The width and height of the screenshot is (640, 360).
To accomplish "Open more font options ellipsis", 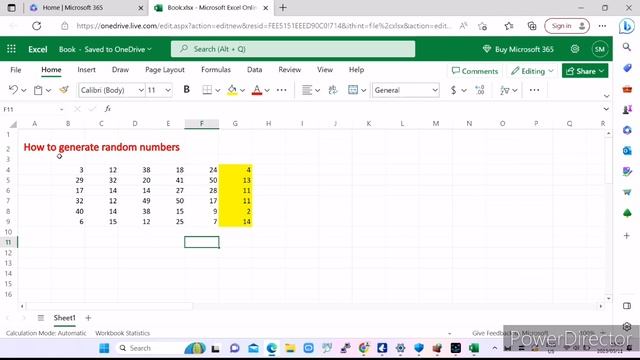I will pyautogui.click(x=282, y=90).
